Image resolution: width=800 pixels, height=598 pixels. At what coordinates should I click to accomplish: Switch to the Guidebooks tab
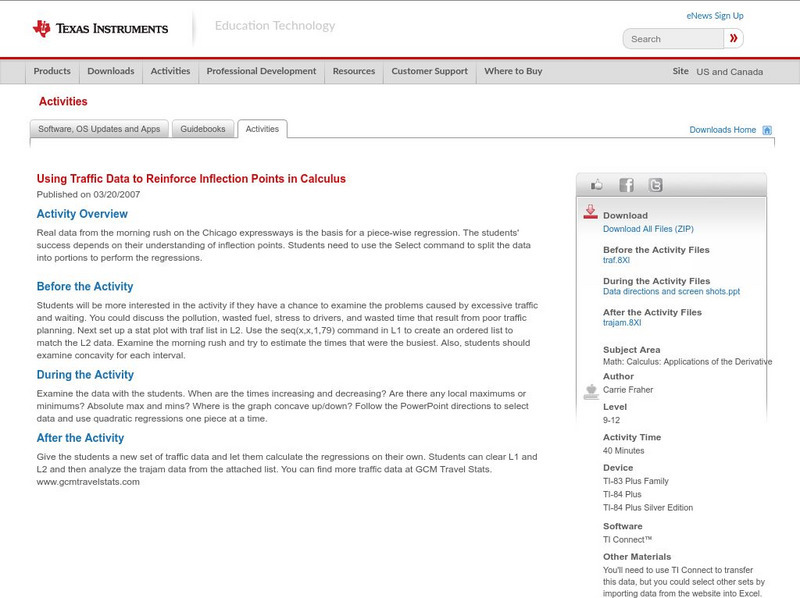[203, 129]
